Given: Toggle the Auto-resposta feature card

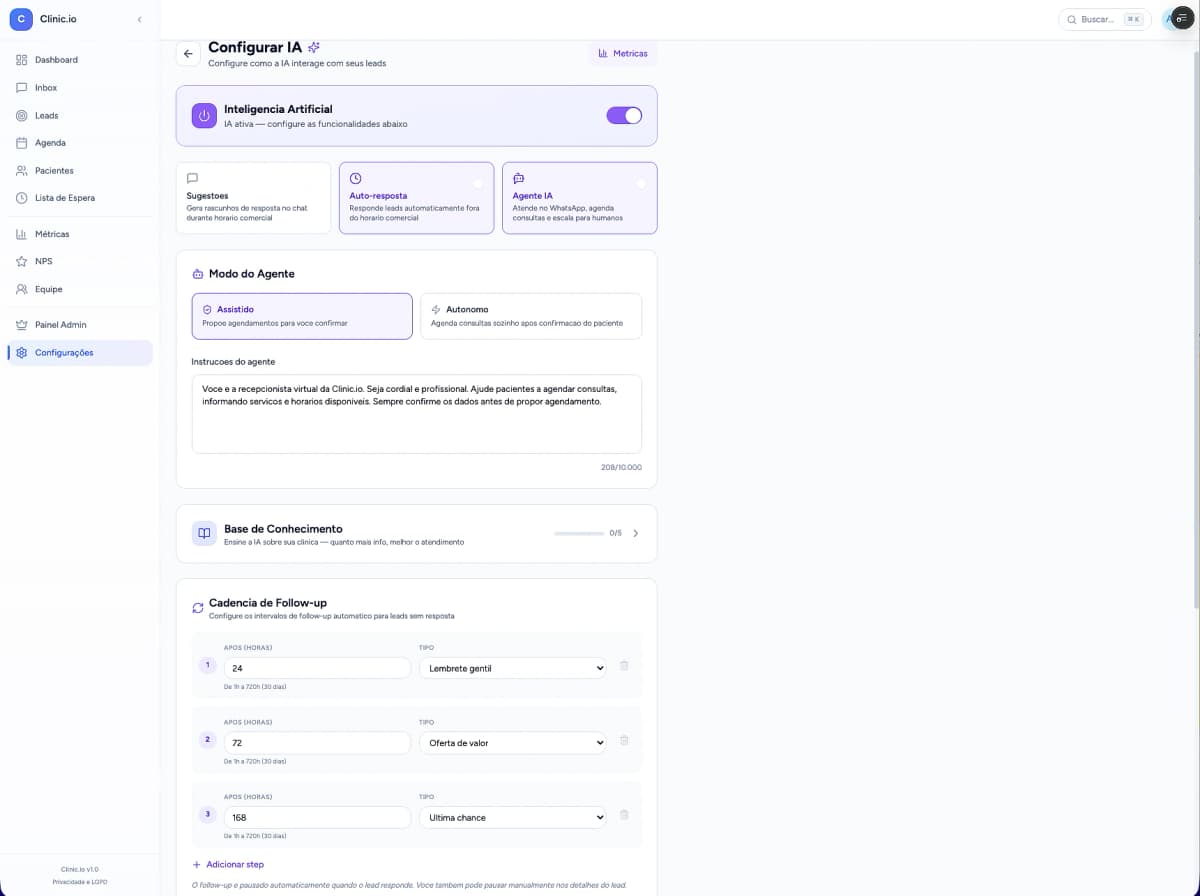Looking at the screenshot, I should (416, 197).
